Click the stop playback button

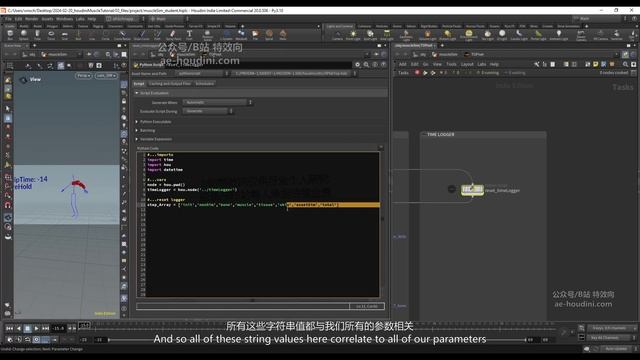click(x=27, y=328)
